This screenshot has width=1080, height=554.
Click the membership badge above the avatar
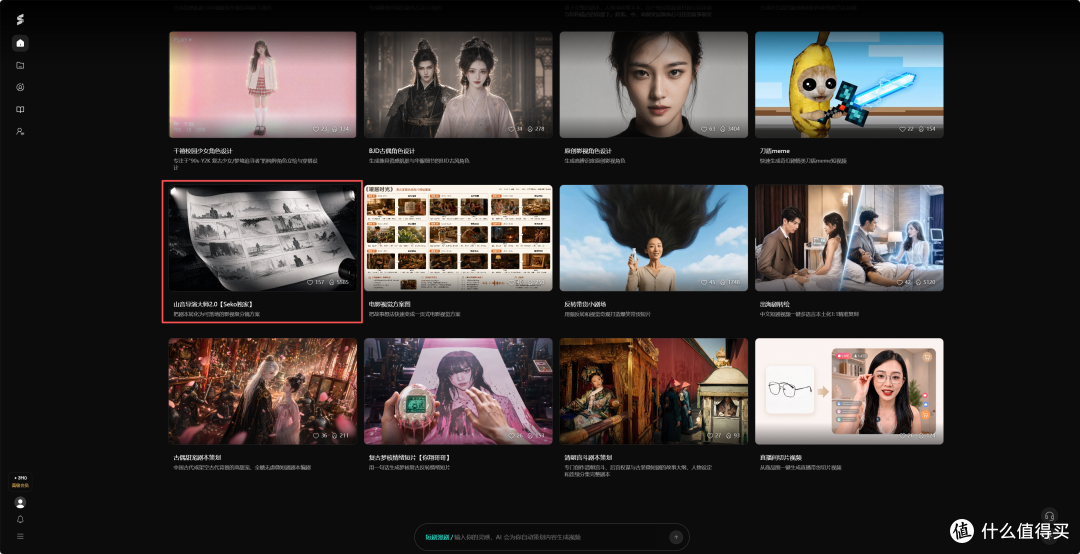pyautogui.click(x=20, y=481)
